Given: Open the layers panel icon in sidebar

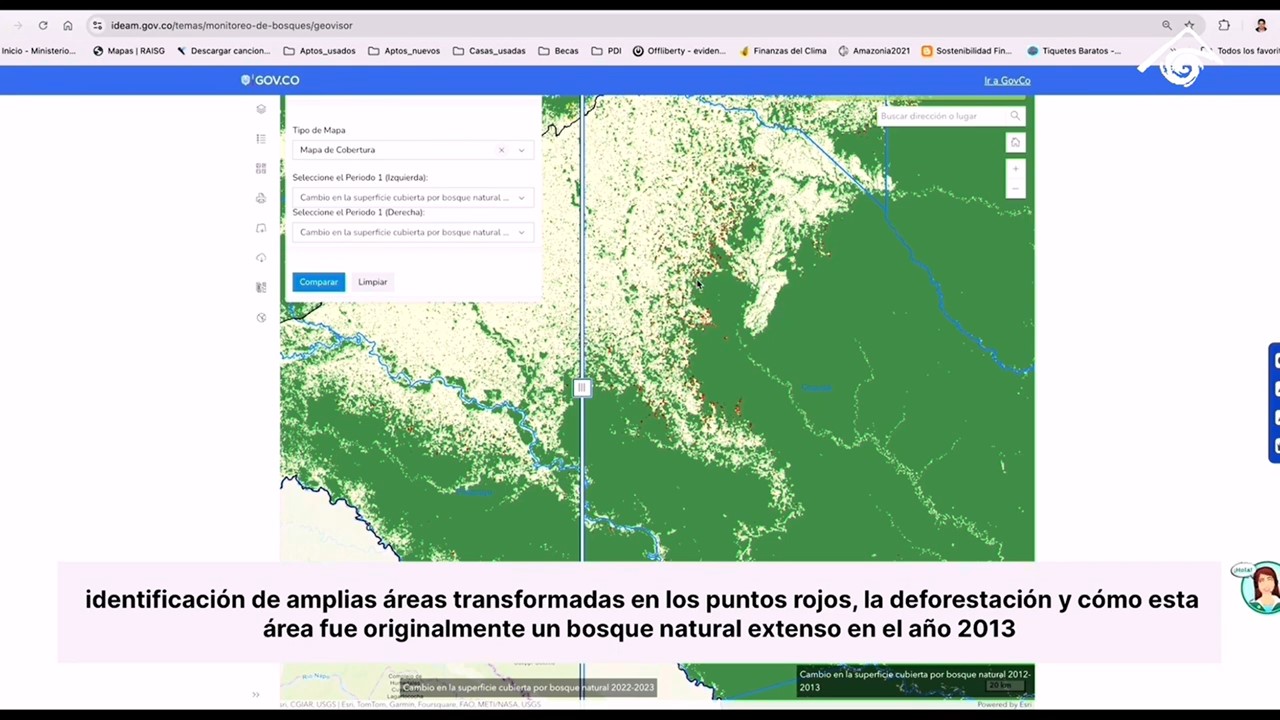Looking at the screenshot, I should (261, 109).
